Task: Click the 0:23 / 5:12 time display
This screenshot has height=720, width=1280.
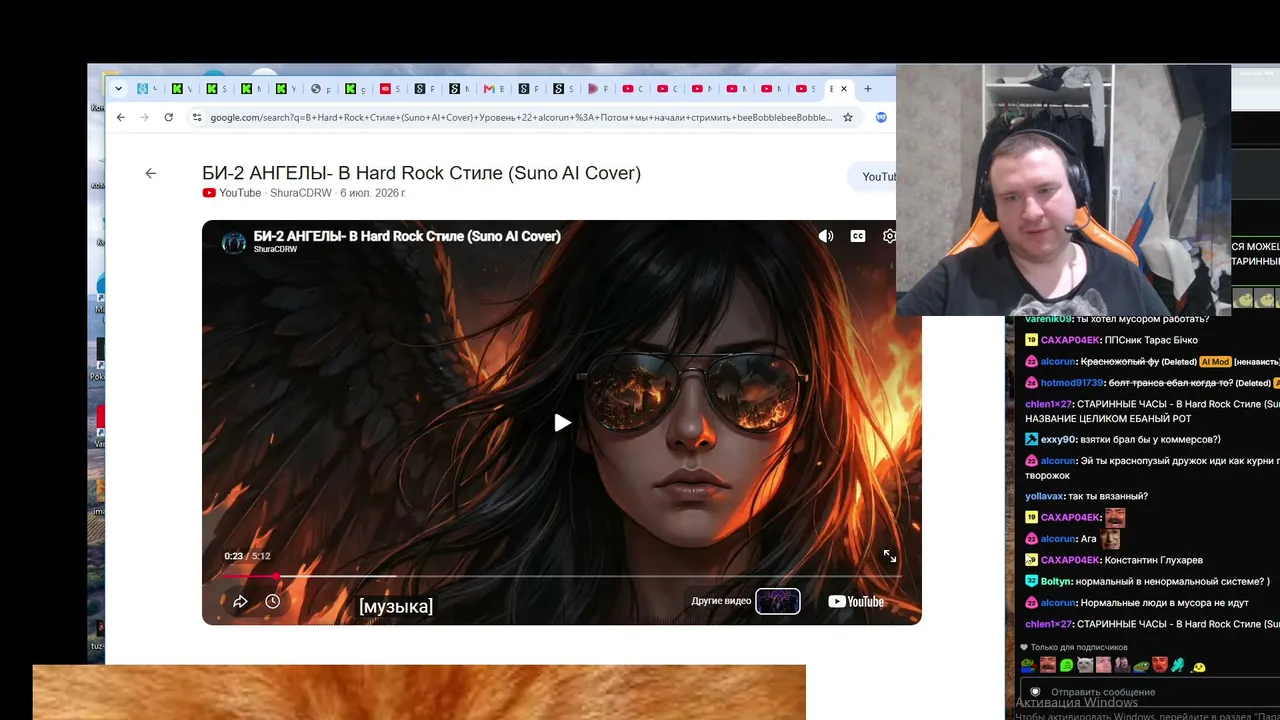Action: pyautogui.click(x=247, y=556)
